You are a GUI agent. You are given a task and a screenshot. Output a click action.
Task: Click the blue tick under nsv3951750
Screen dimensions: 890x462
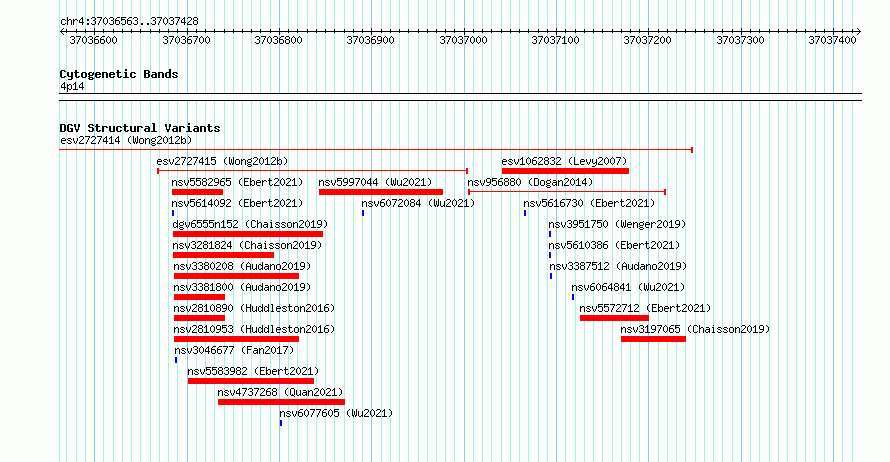[550, 234]
